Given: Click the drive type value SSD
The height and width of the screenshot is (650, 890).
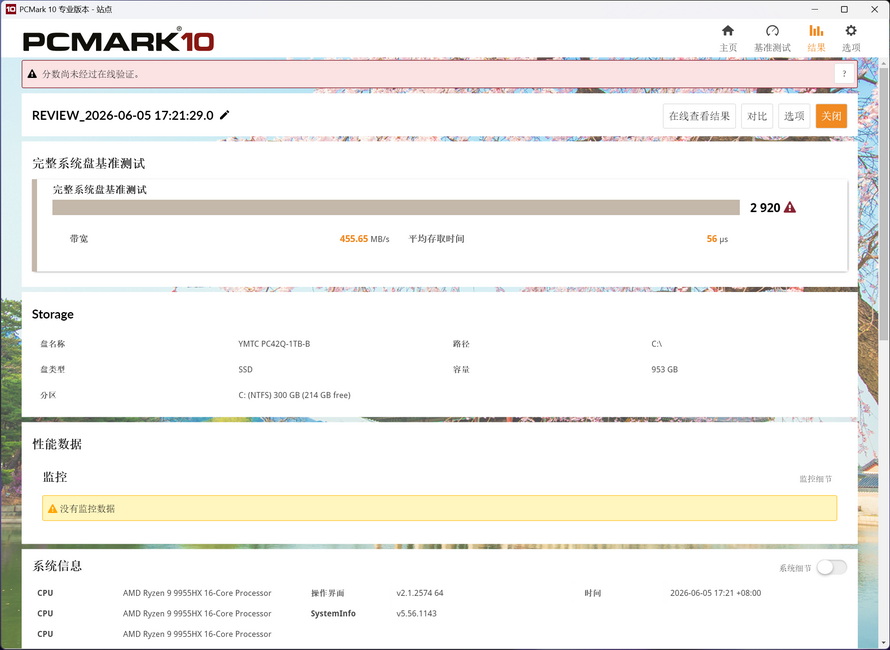Looking at the screenshot, I should tap(245, 370).
